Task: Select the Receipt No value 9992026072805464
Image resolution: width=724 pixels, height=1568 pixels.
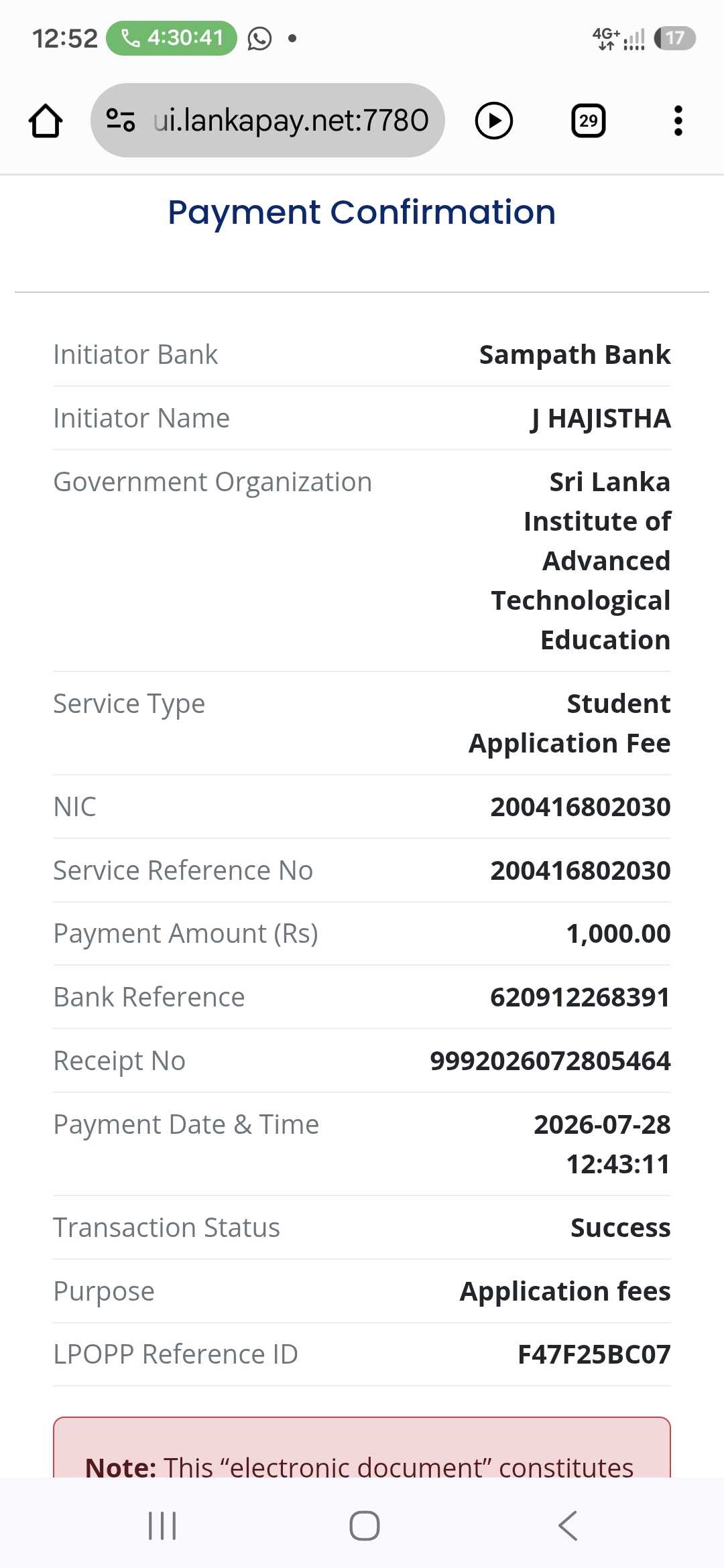Action: pos(550,1061)
